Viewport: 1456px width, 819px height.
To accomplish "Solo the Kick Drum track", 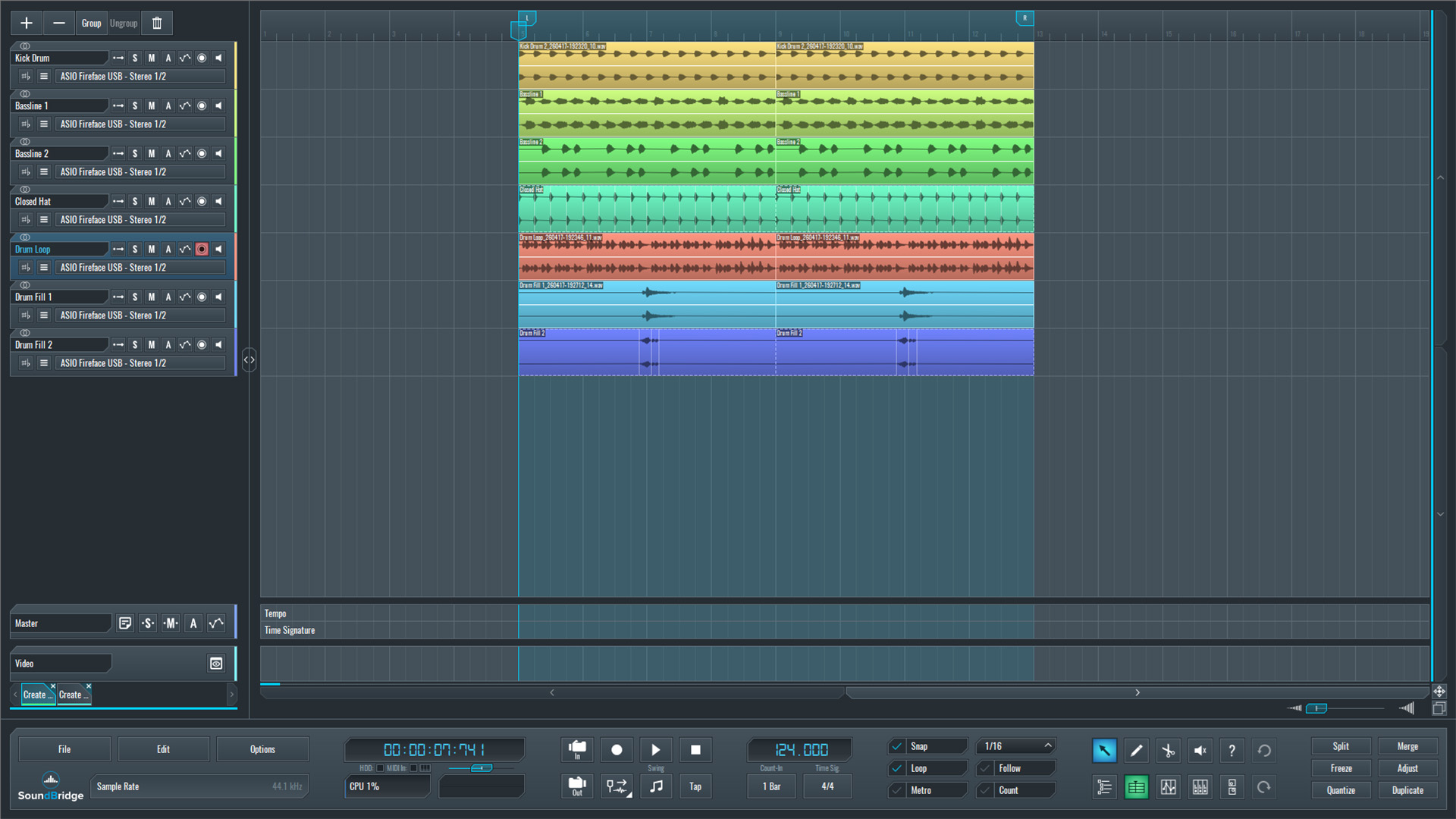I will pos(135,58).
